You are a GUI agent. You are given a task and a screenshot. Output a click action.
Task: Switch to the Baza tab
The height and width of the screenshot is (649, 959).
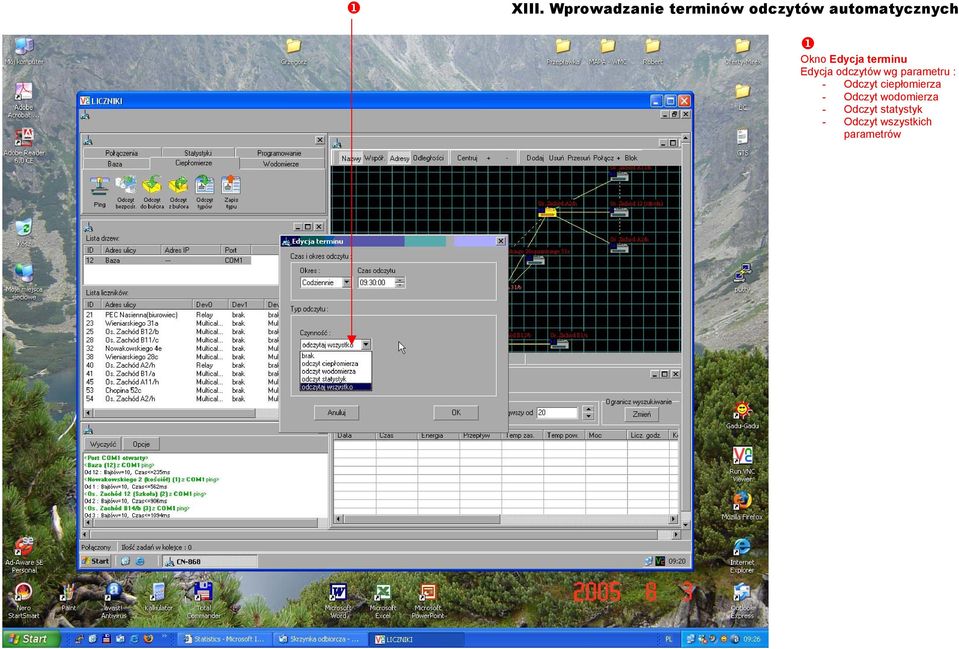[x=115, y=164]
